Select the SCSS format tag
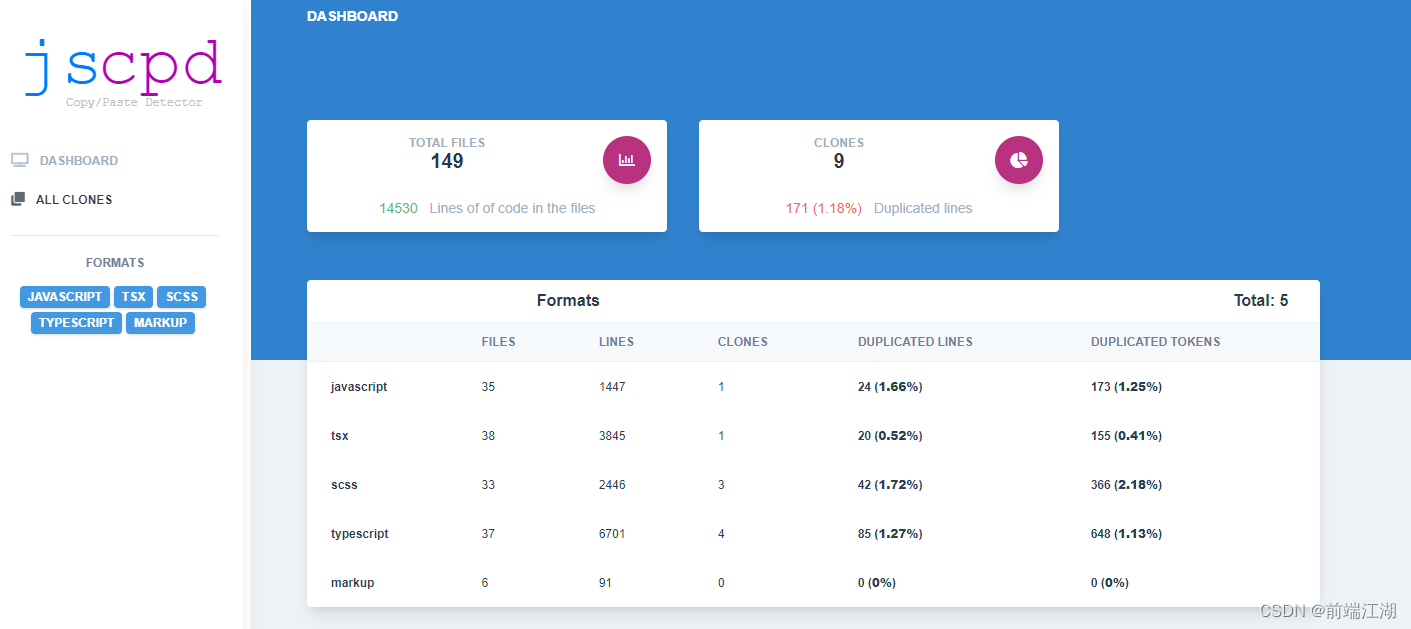This screenshot has width=1411, height=629. click(182, 297)
